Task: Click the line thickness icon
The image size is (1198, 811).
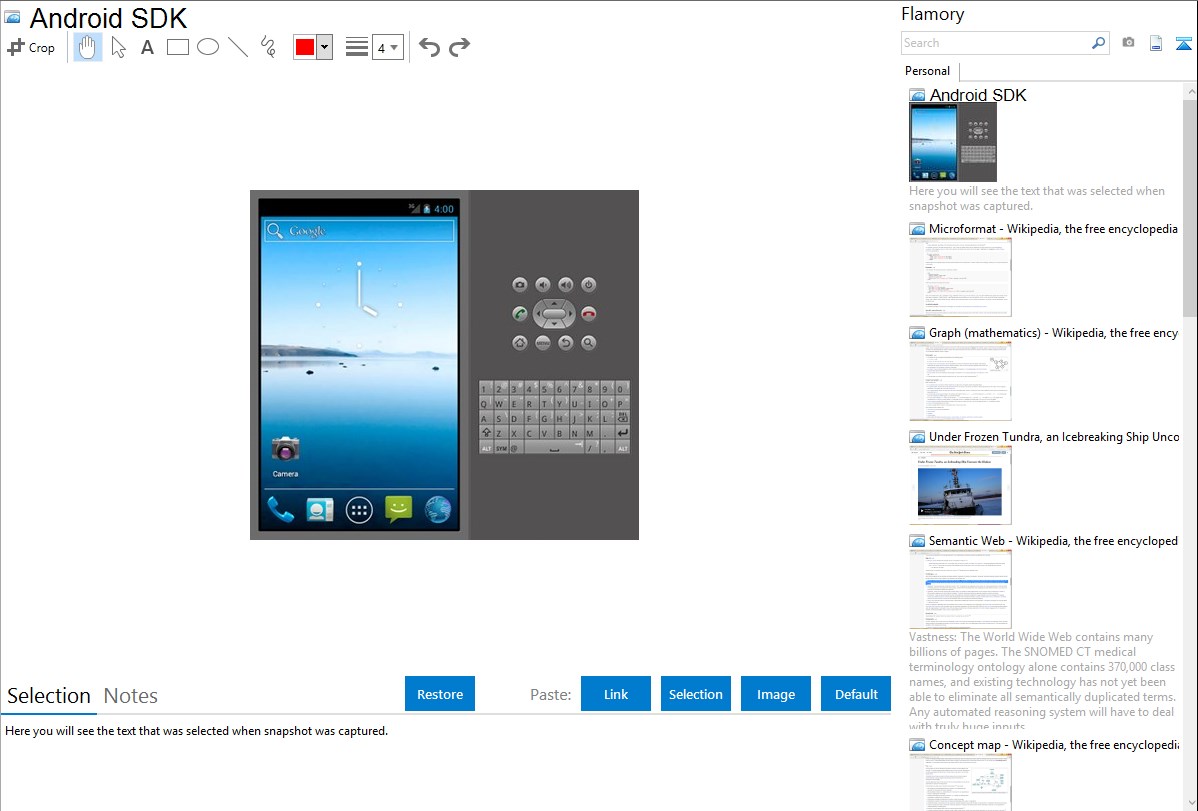Action: coord(357,47)
